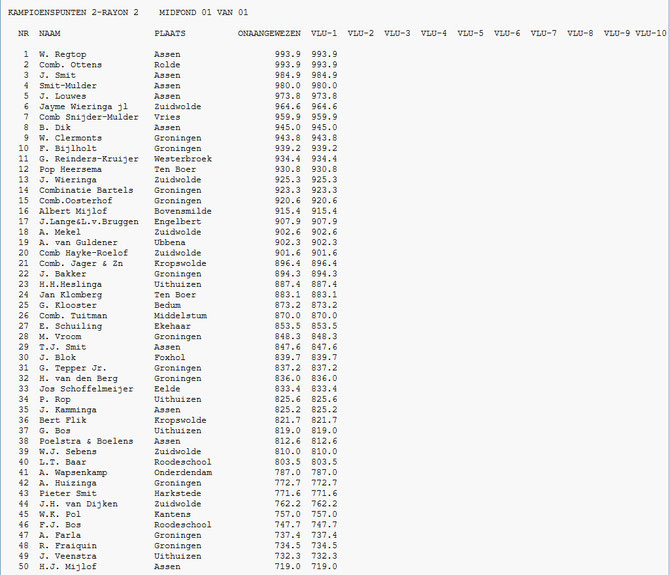Click the VLU-6 column header
Screen dimensions: 670x575
[x=507, y=33]
